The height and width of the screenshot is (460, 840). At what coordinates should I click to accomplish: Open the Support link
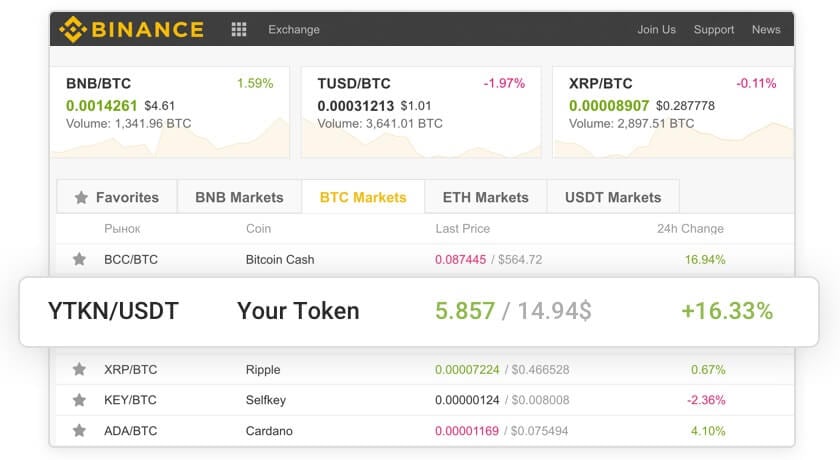[x=714, y=29]
